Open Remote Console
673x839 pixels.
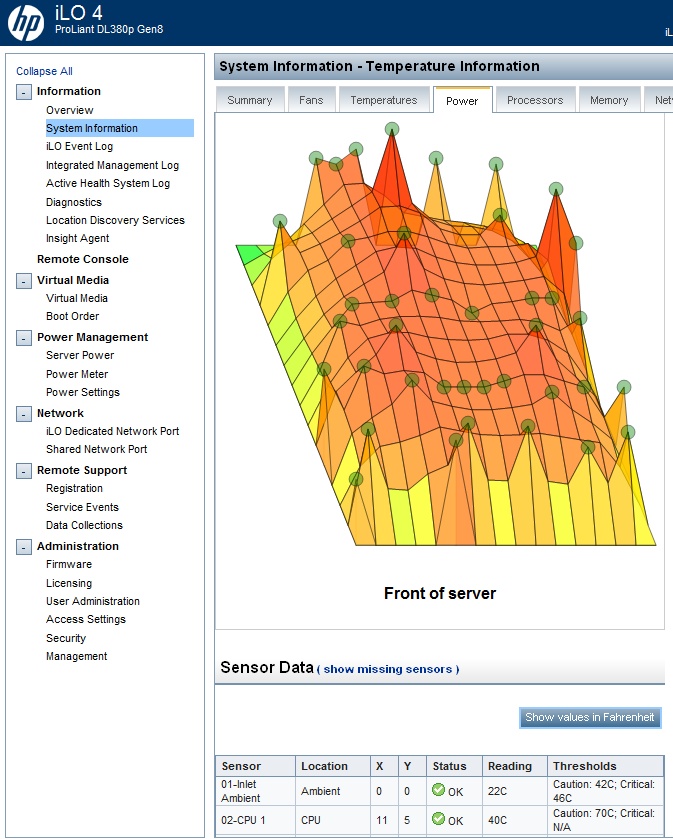(x=83, y=260)
